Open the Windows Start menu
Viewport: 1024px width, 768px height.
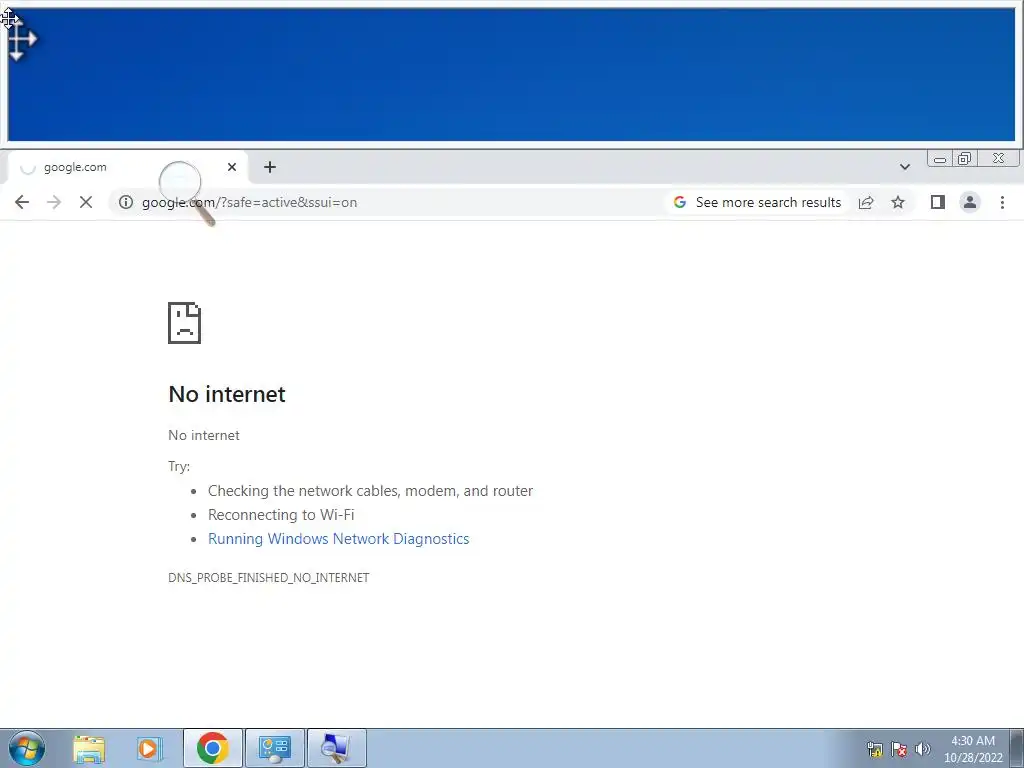pos(27,748)
